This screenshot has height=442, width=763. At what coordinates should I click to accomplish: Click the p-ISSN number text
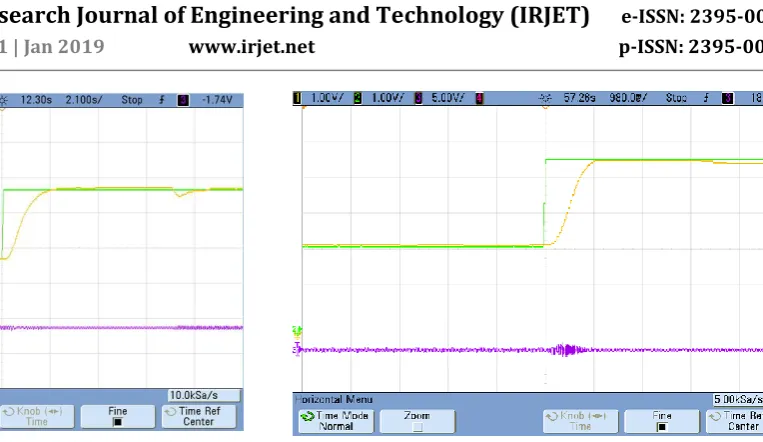(x=691, y=47)
